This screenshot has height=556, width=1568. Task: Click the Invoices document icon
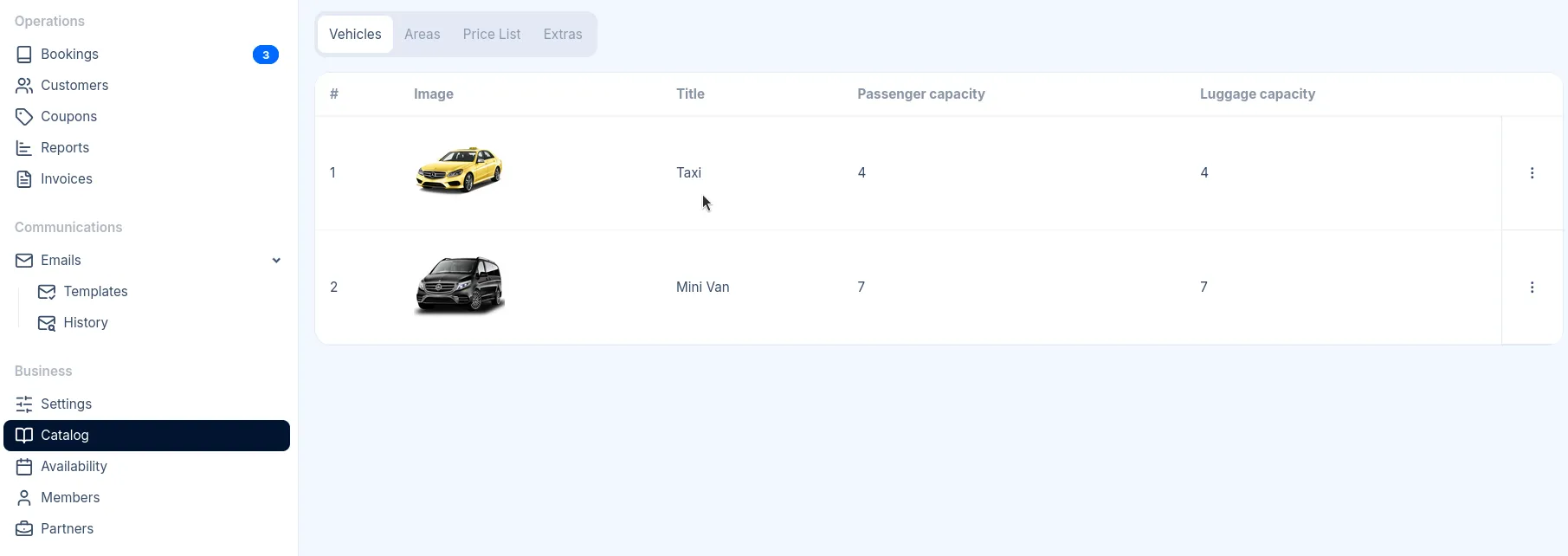[24, 179]
